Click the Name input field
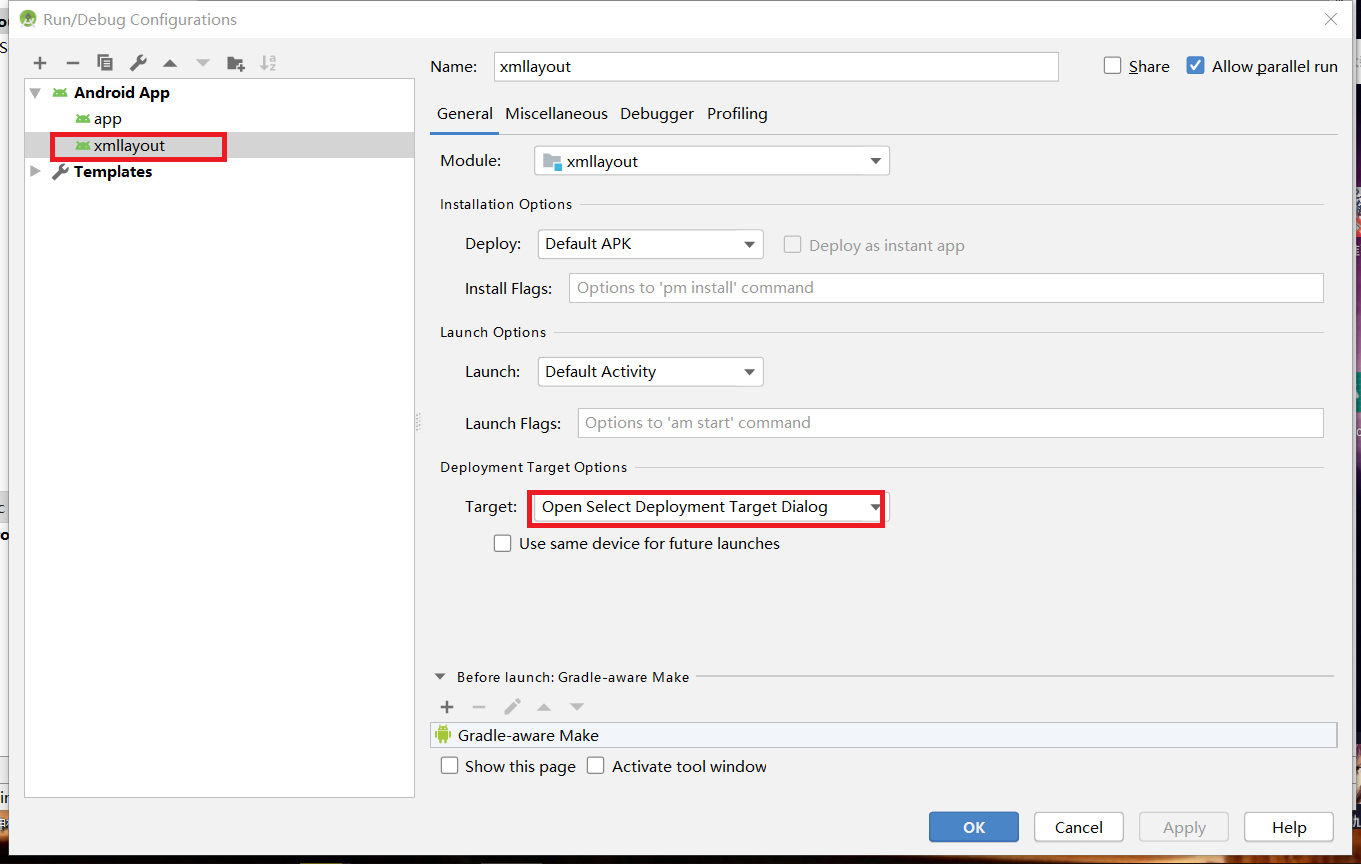The height and width of the screenshot is (864, 1361). 776,66
